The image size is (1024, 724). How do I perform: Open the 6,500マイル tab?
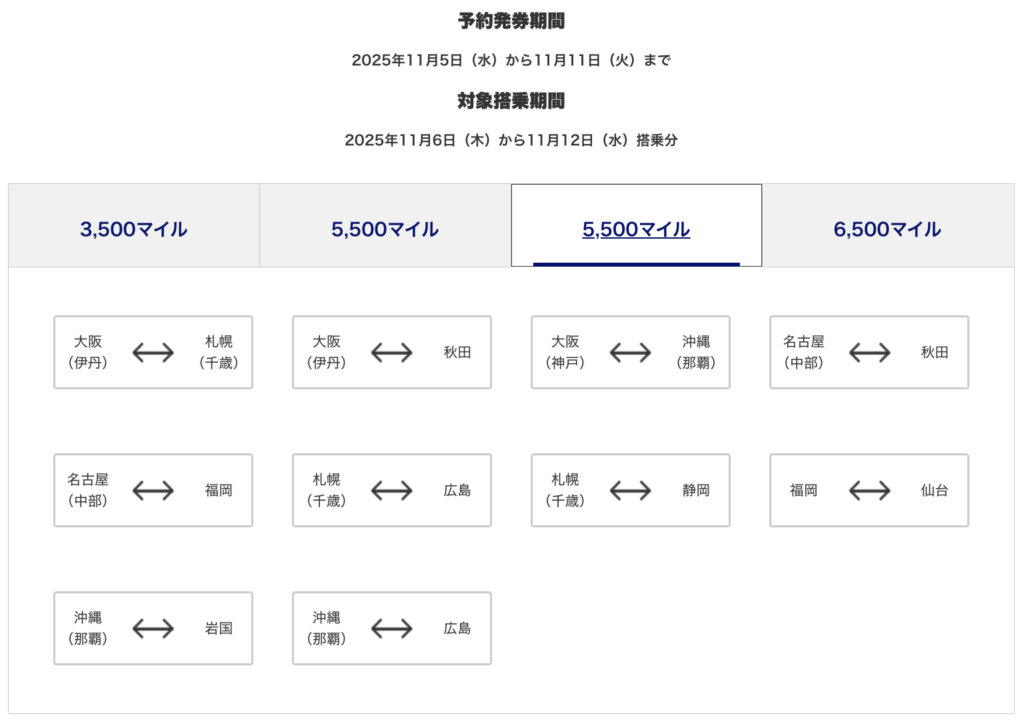[887, 229]
